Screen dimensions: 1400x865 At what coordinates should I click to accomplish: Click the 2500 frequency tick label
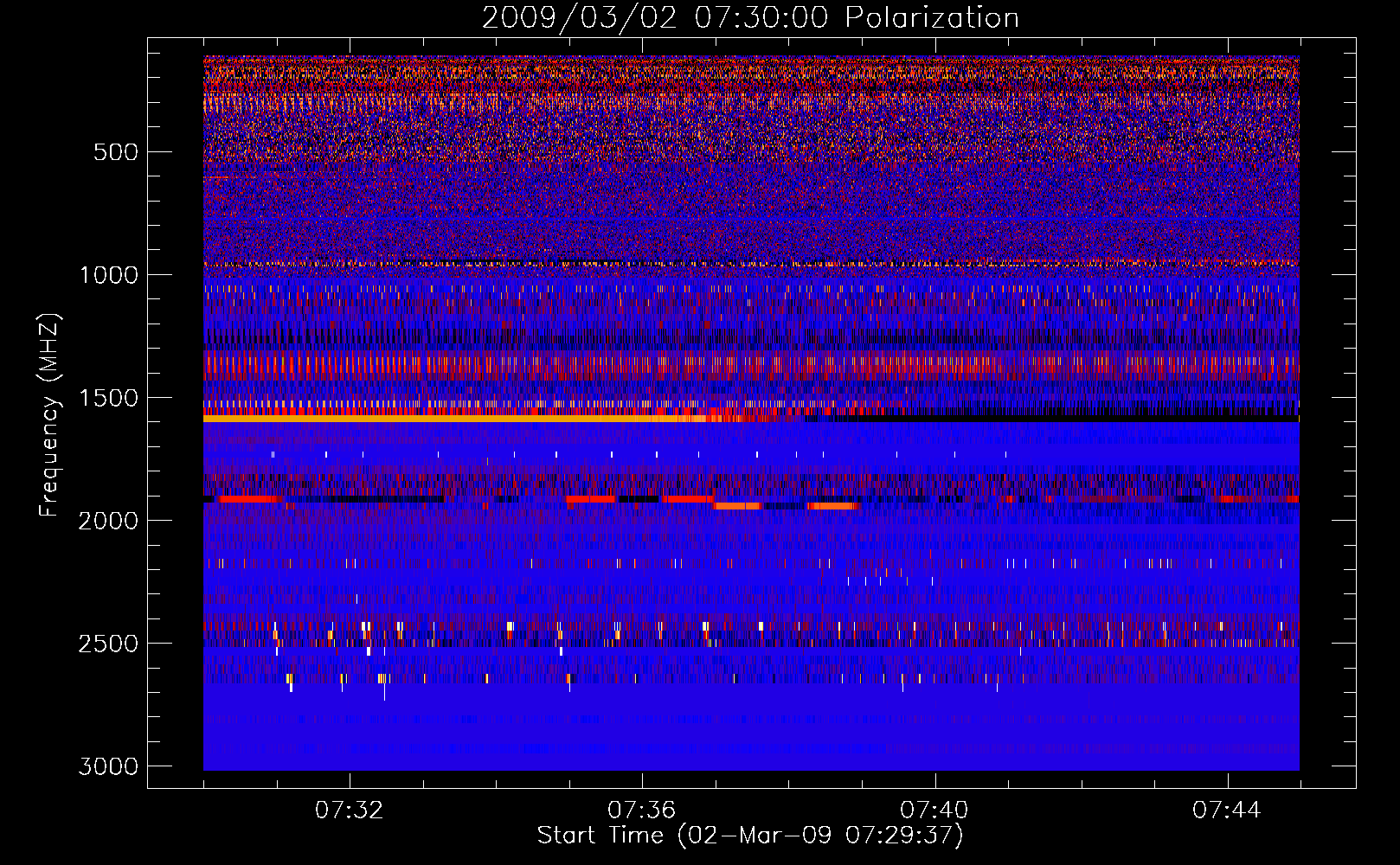pos(108,644)
